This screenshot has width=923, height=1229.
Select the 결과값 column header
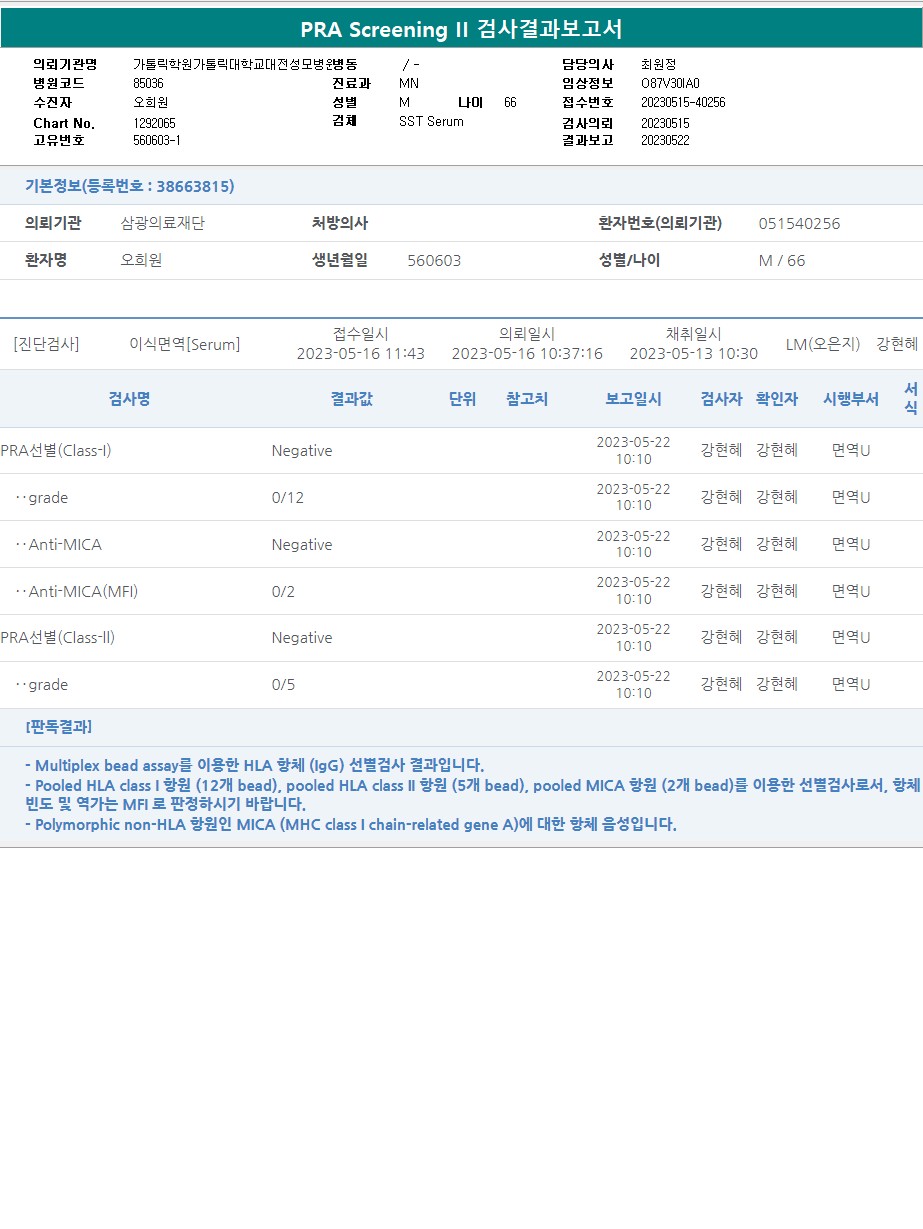coord(352,399)
